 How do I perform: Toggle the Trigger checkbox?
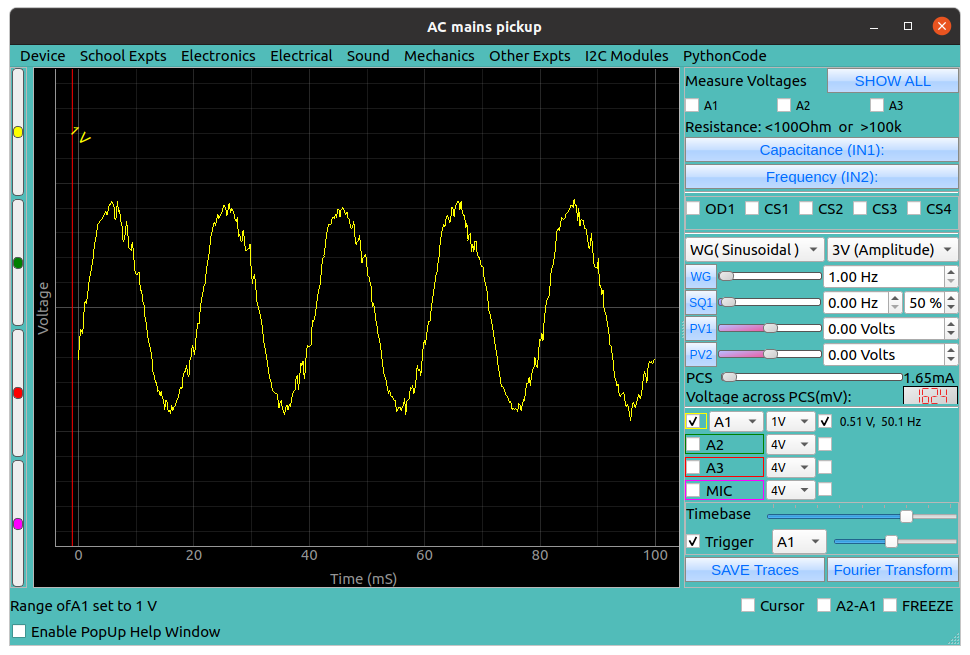pyautogui.click(x=693, y=541)
